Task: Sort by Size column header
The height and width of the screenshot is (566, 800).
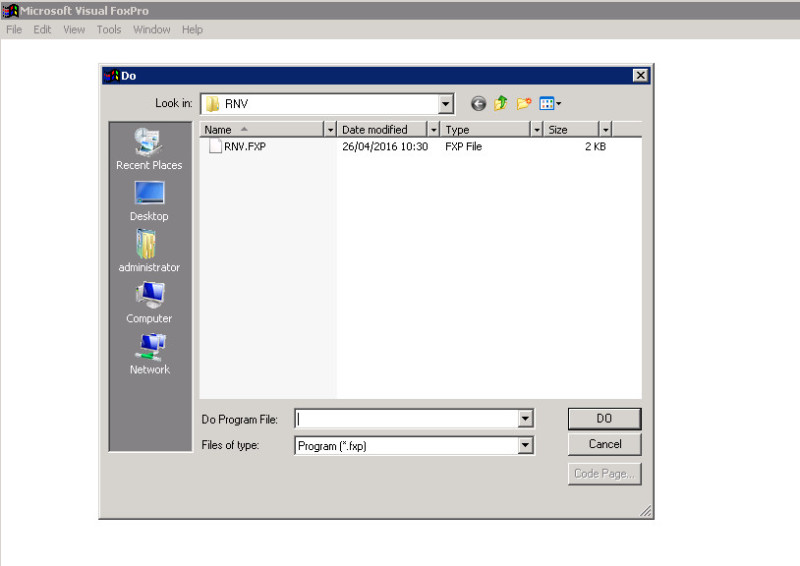Action: click(571, 130)
